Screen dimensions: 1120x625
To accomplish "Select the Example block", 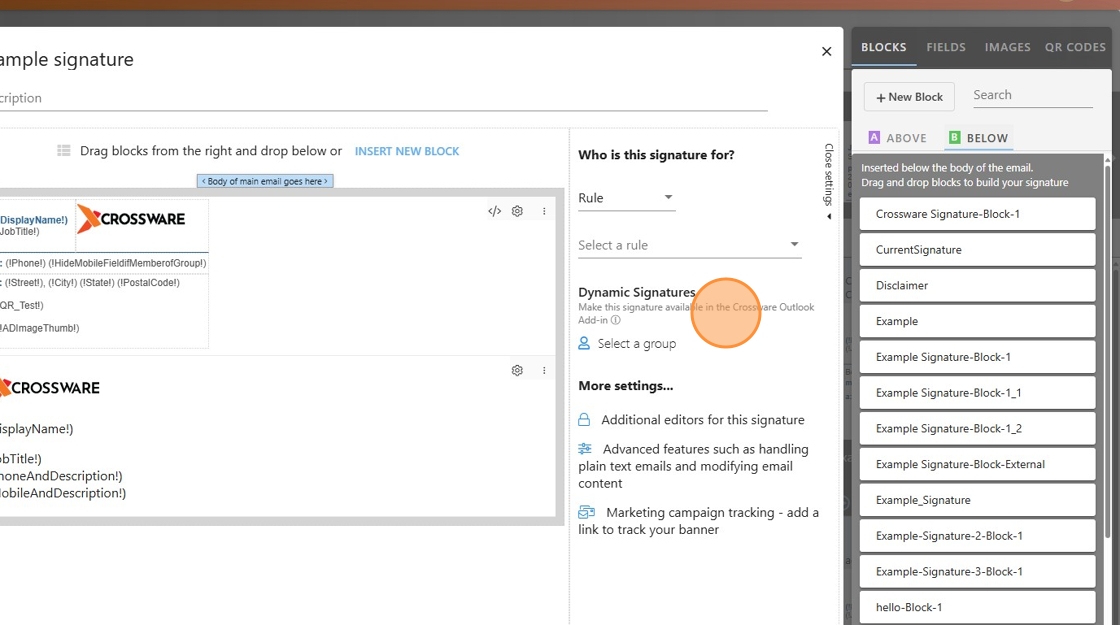I will pos(977,321).
